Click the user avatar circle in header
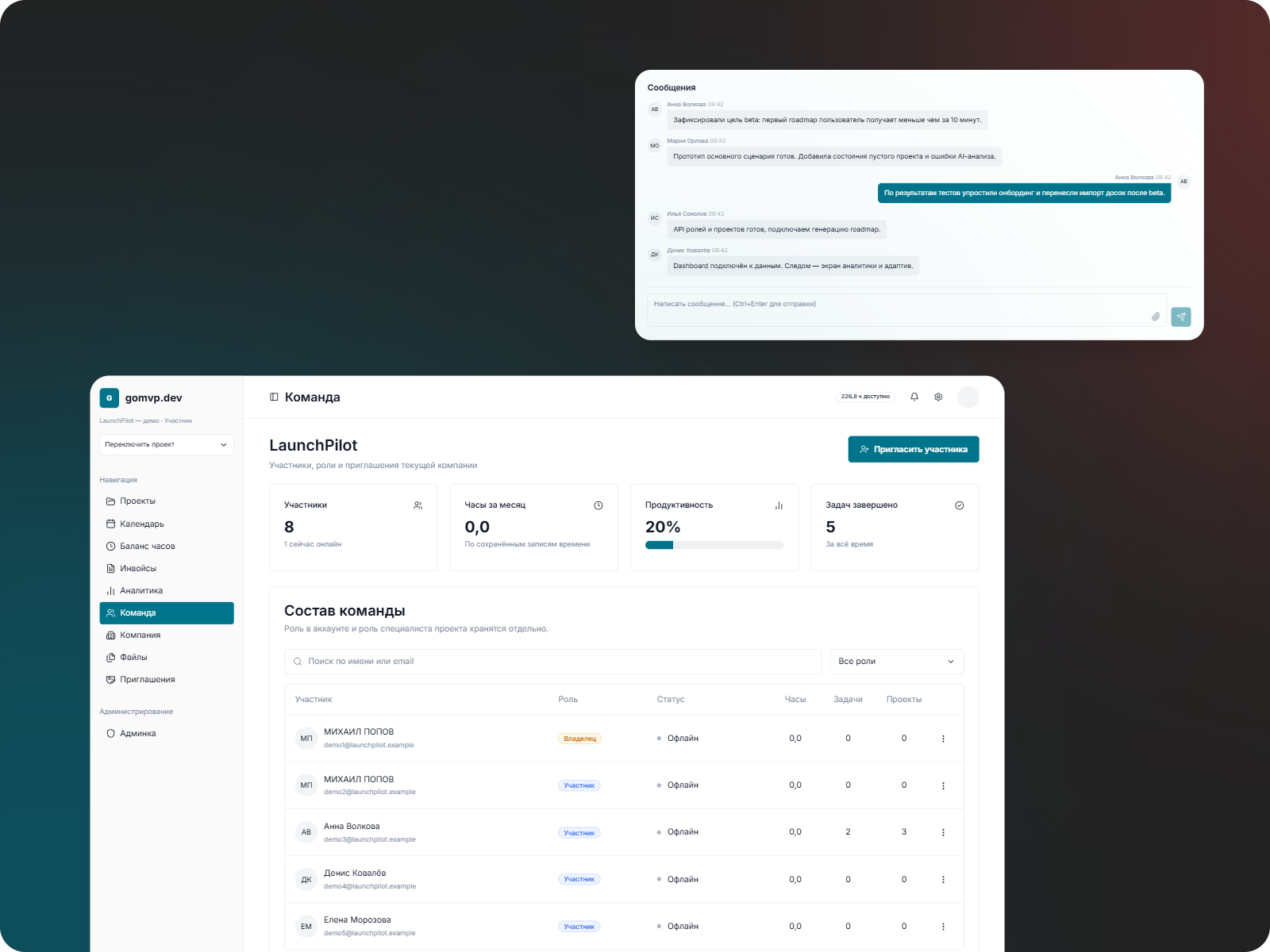The height and width of the screenshot is (952, 1270). pyautogui.click(x=968, y=397)
